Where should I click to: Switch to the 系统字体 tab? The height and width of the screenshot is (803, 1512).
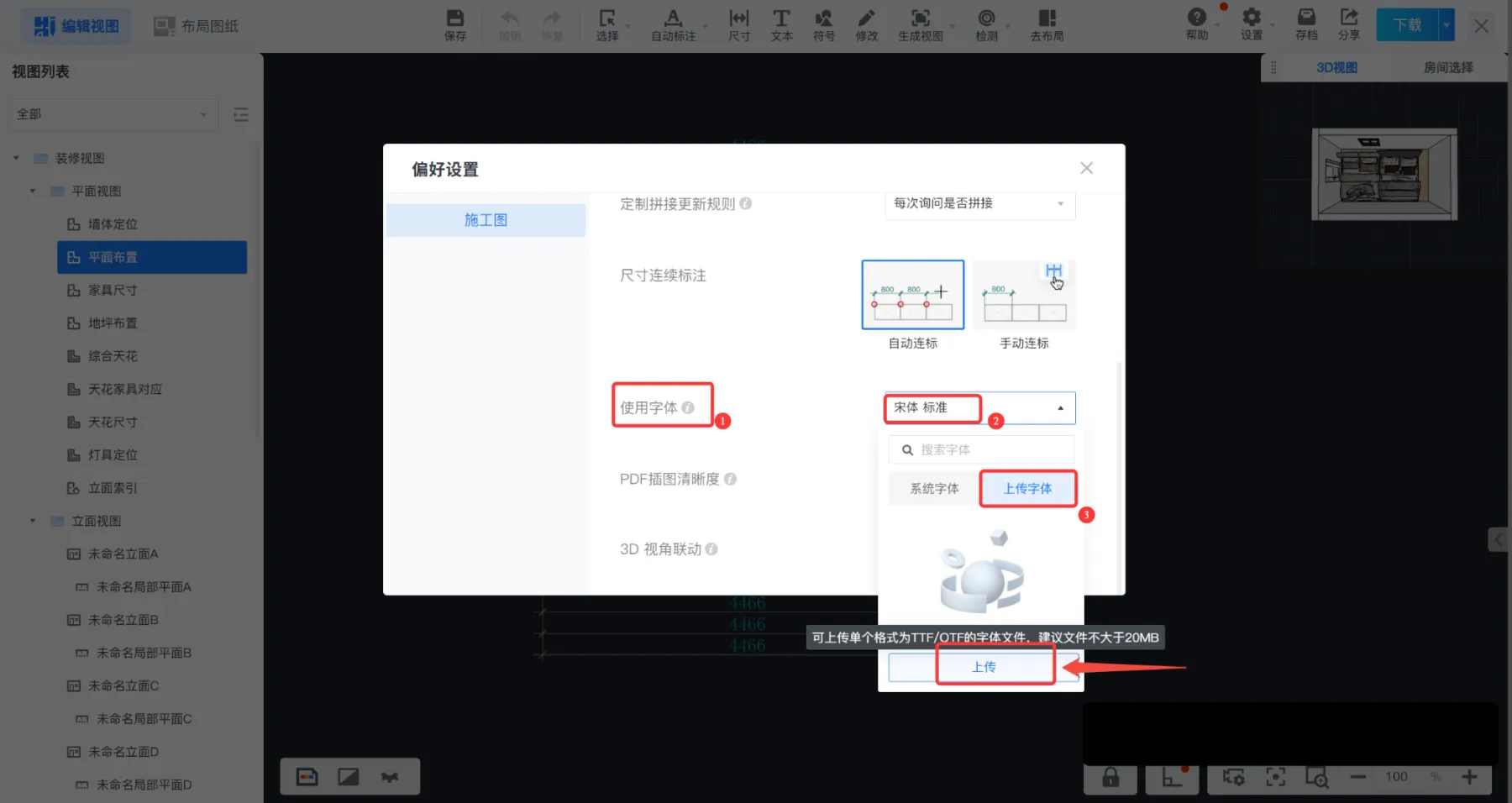pyautogui.click(x=934, y=489)
